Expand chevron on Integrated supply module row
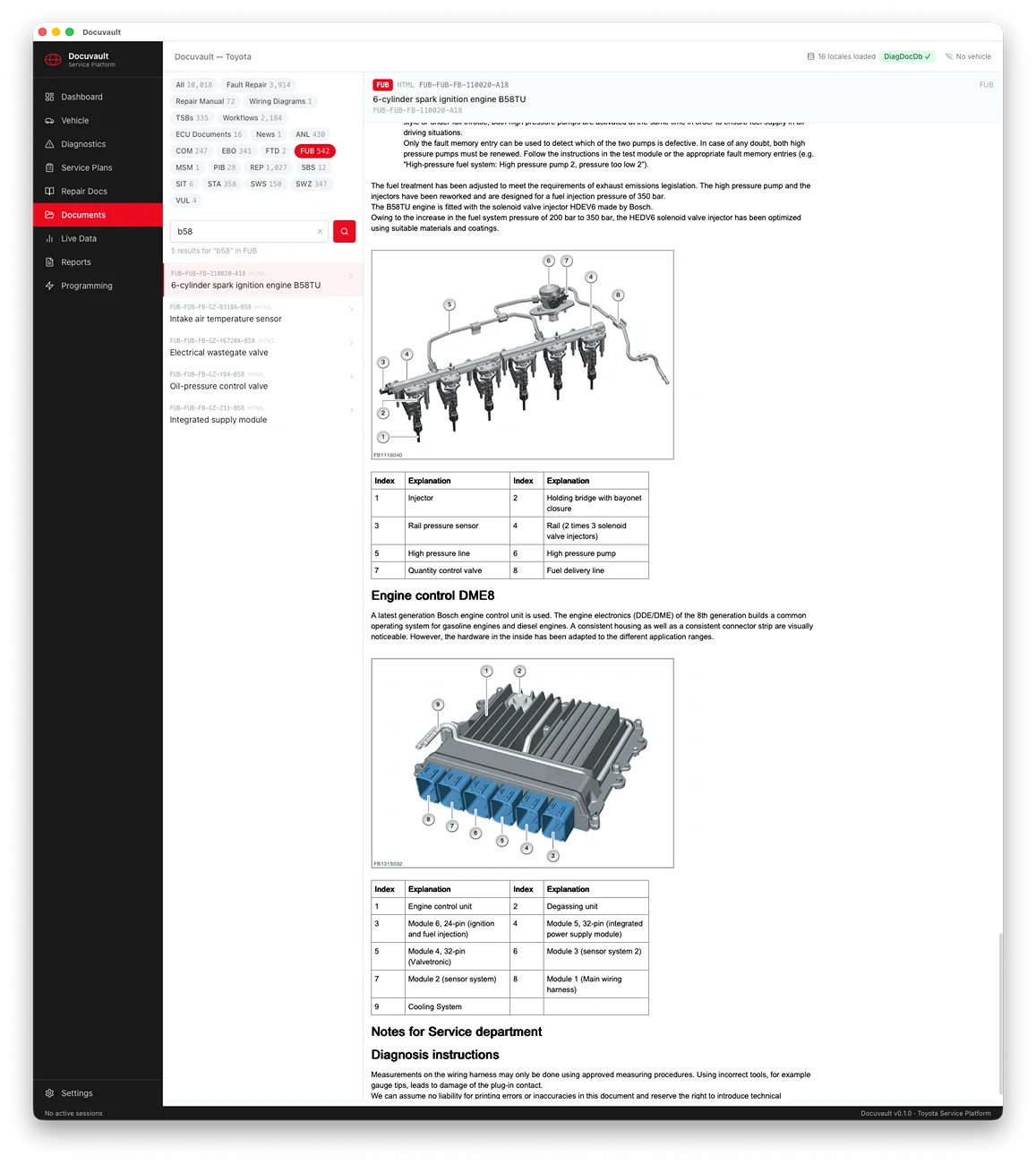This screenshot has height=1164, width=1036. [351, 410]
